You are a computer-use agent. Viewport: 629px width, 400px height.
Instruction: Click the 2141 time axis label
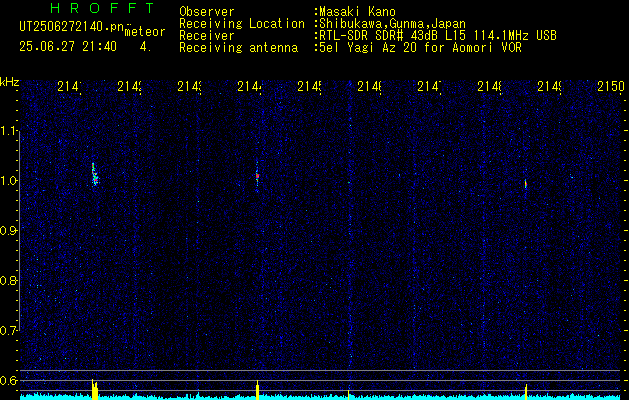point(70,86)
